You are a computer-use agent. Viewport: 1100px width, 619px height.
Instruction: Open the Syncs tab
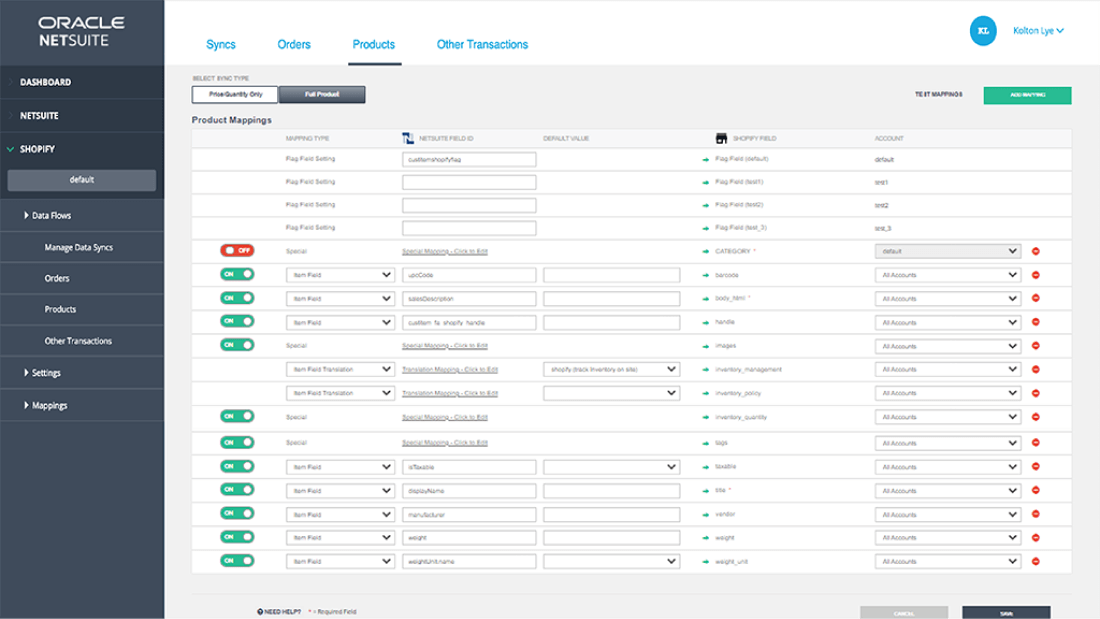[221, 44]
